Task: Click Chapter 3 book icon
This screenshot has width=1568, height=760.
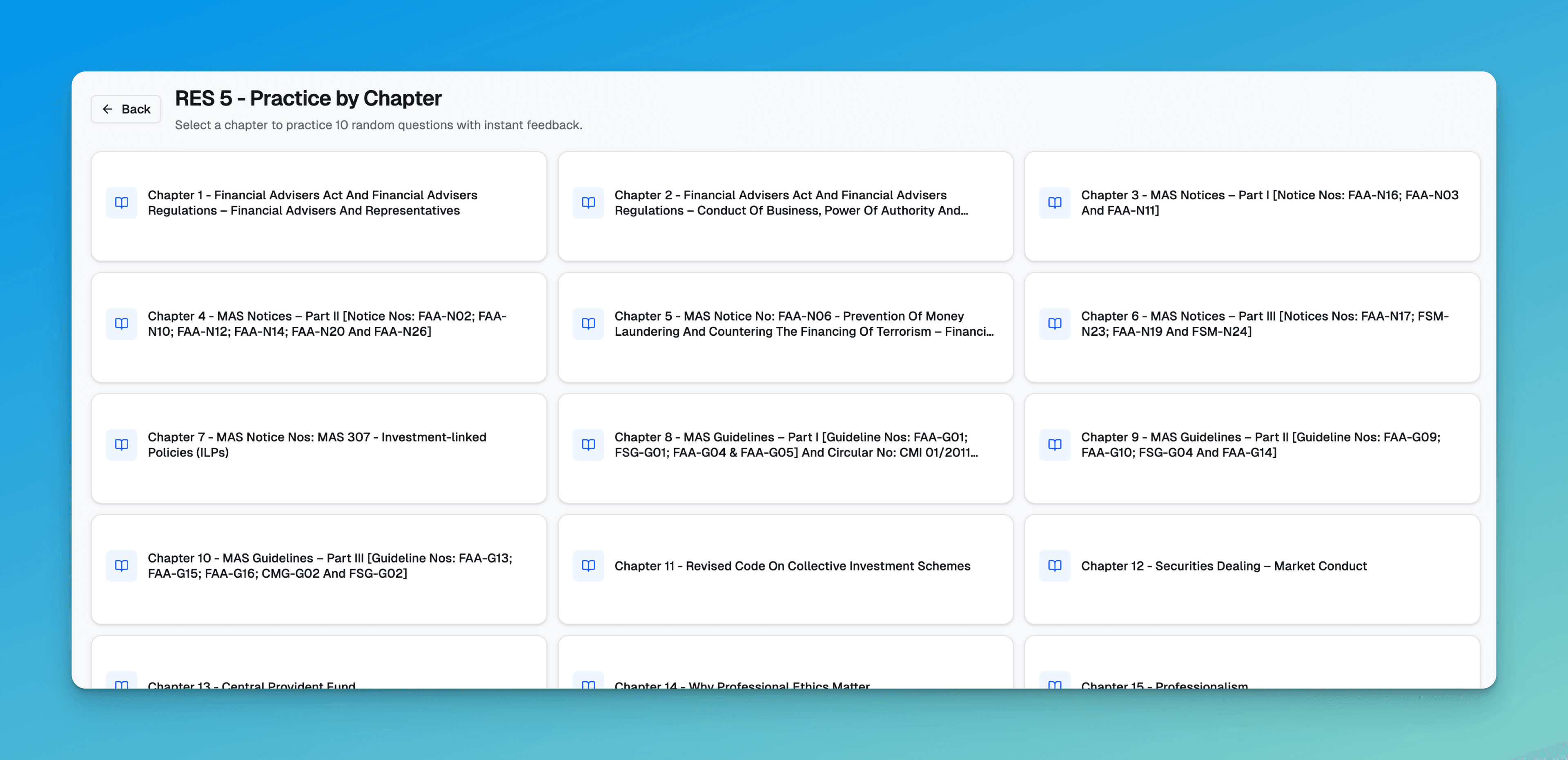Action: [x=1055, y=203]
